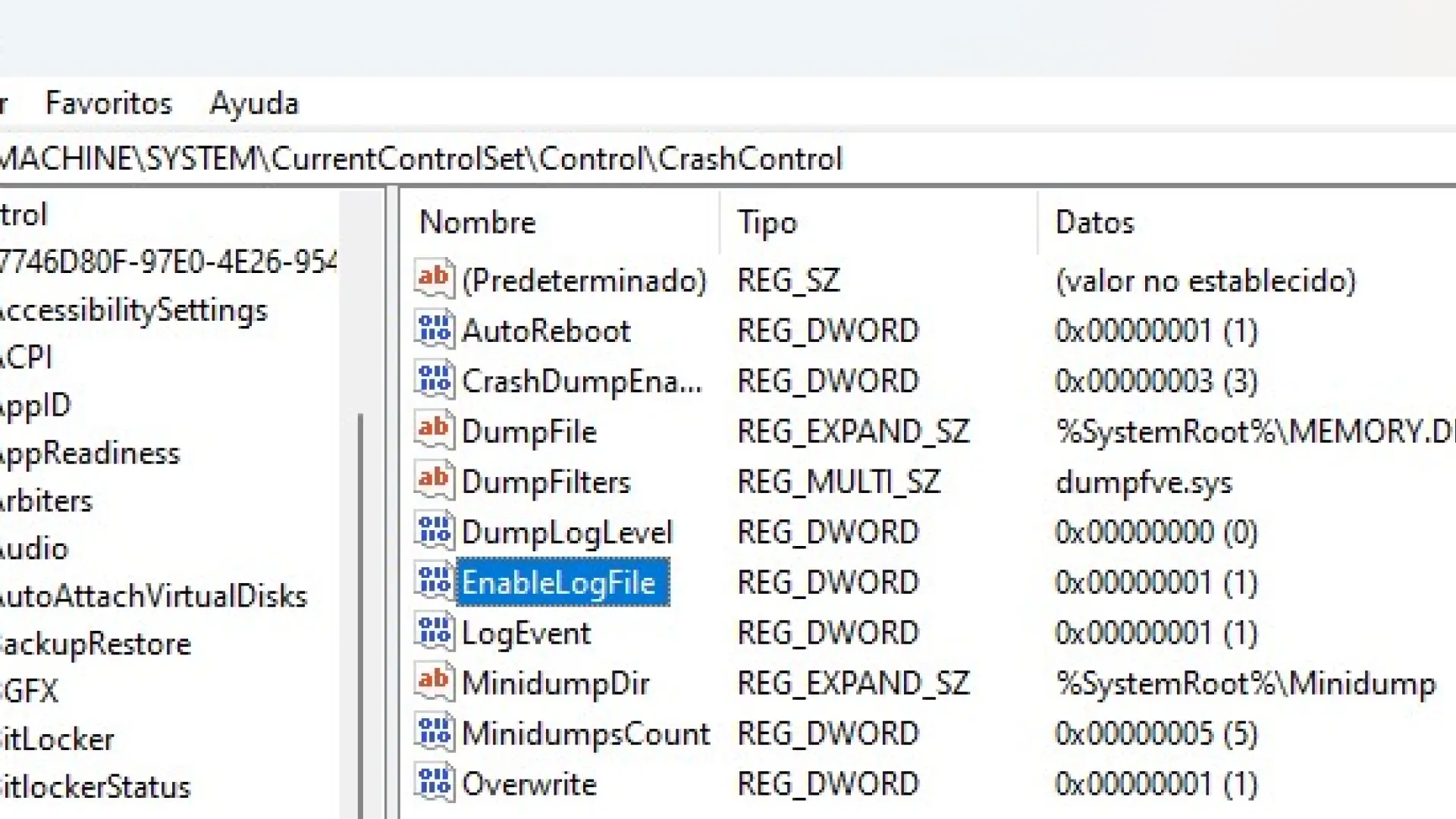
Task: Select the LogEvent value entry
Action: pyautogui.click(x=526, y=632)
